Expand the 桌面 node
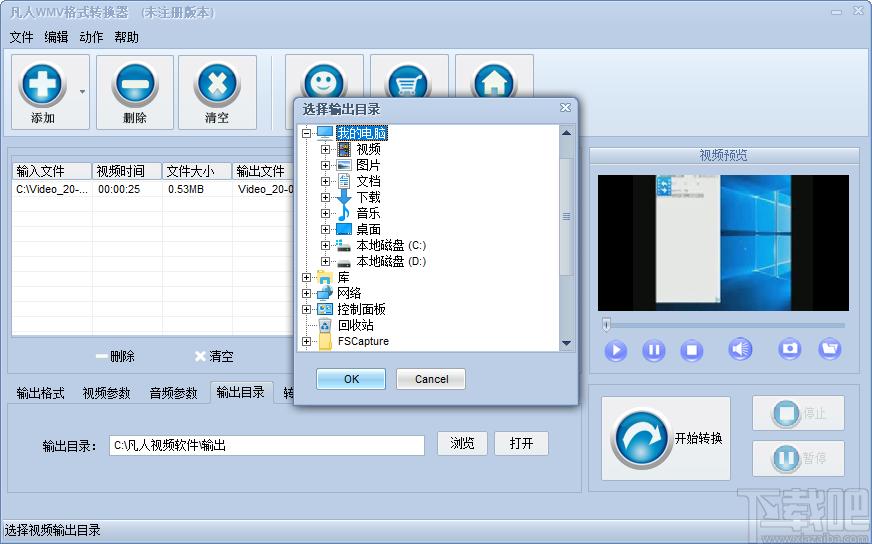The width and height of the screenshot is (872, 544). (325, 229)
